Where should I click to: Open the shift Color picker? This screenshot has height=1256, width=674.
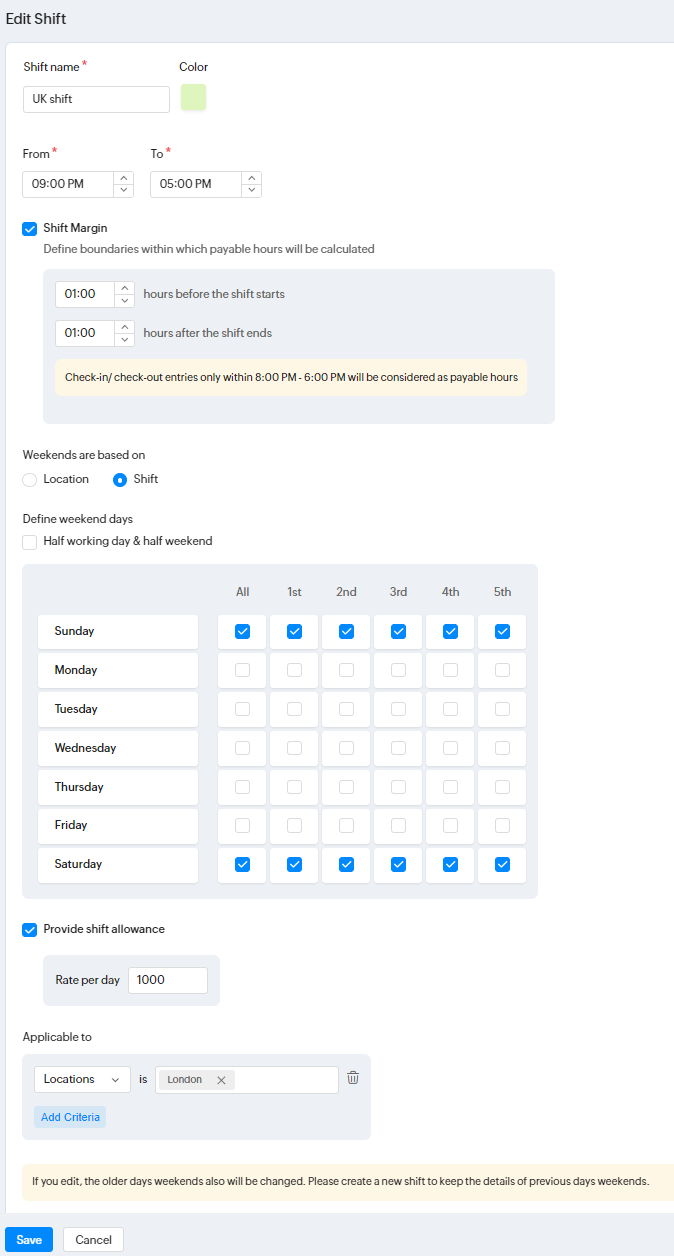pyautogui.click(x=192, y=97)
